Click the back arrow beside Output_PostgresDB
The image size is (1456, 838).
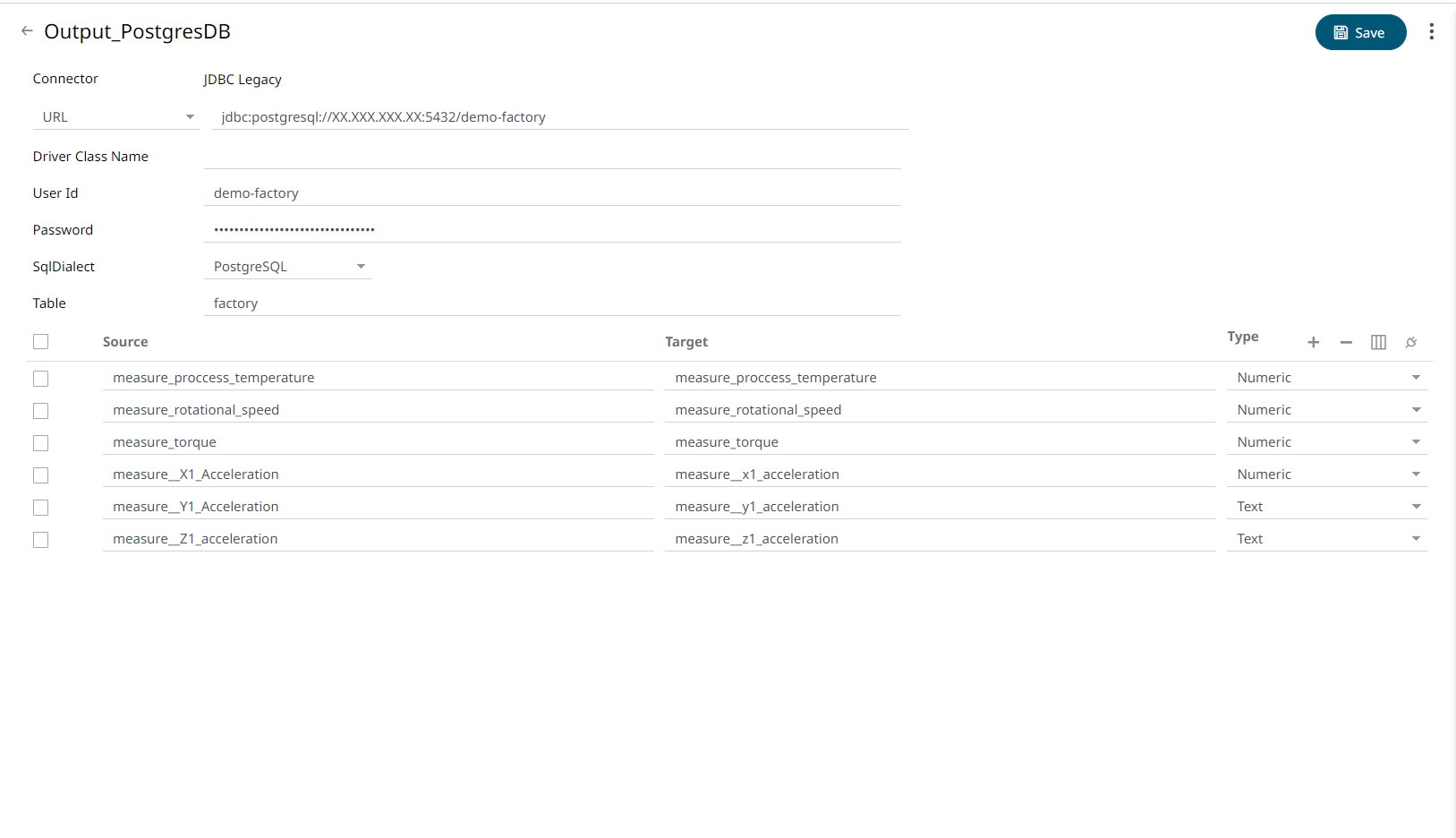[x=27, y=31]
